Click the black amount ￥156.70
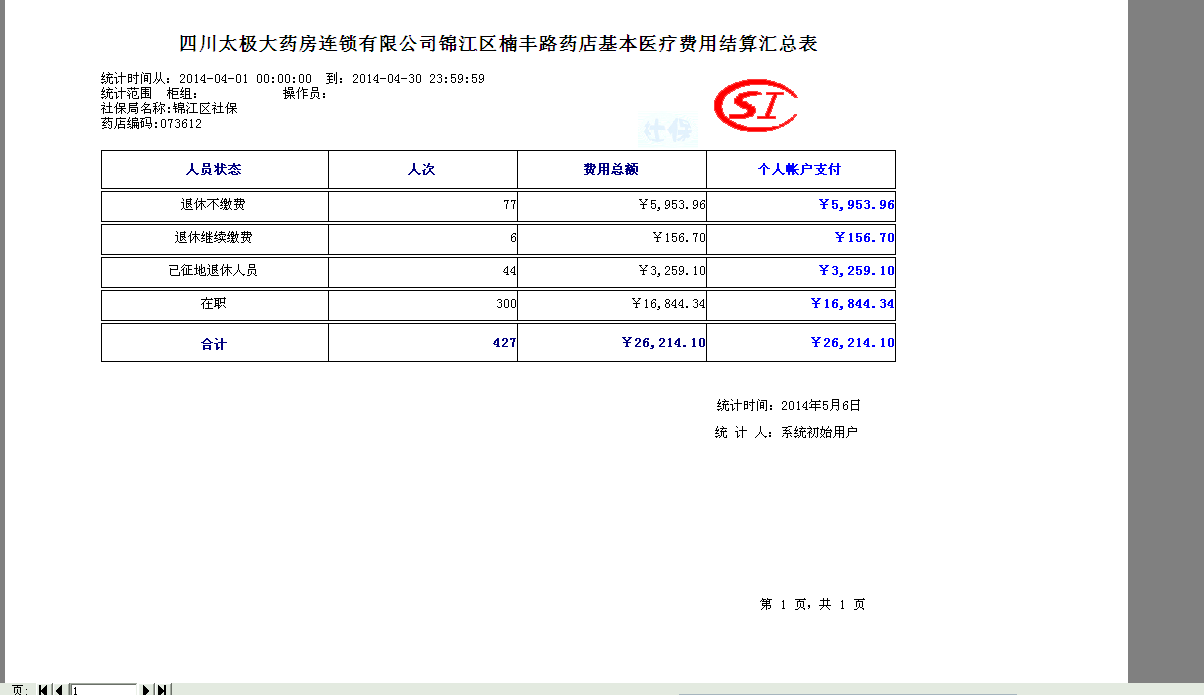 coord(678,238)
